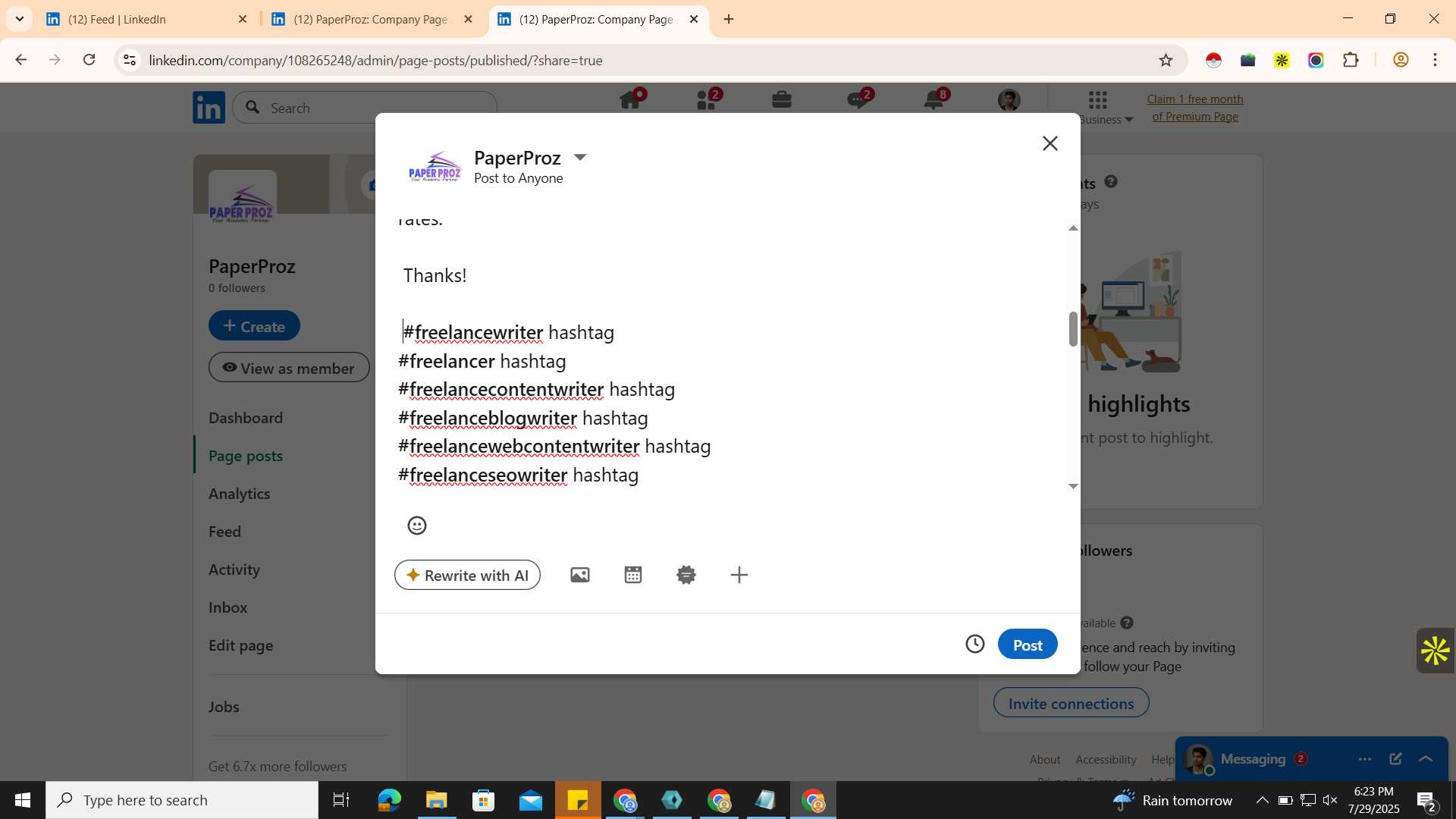Open Windows notification center
The image size is (1456, 819).
tap(1426, 800)
